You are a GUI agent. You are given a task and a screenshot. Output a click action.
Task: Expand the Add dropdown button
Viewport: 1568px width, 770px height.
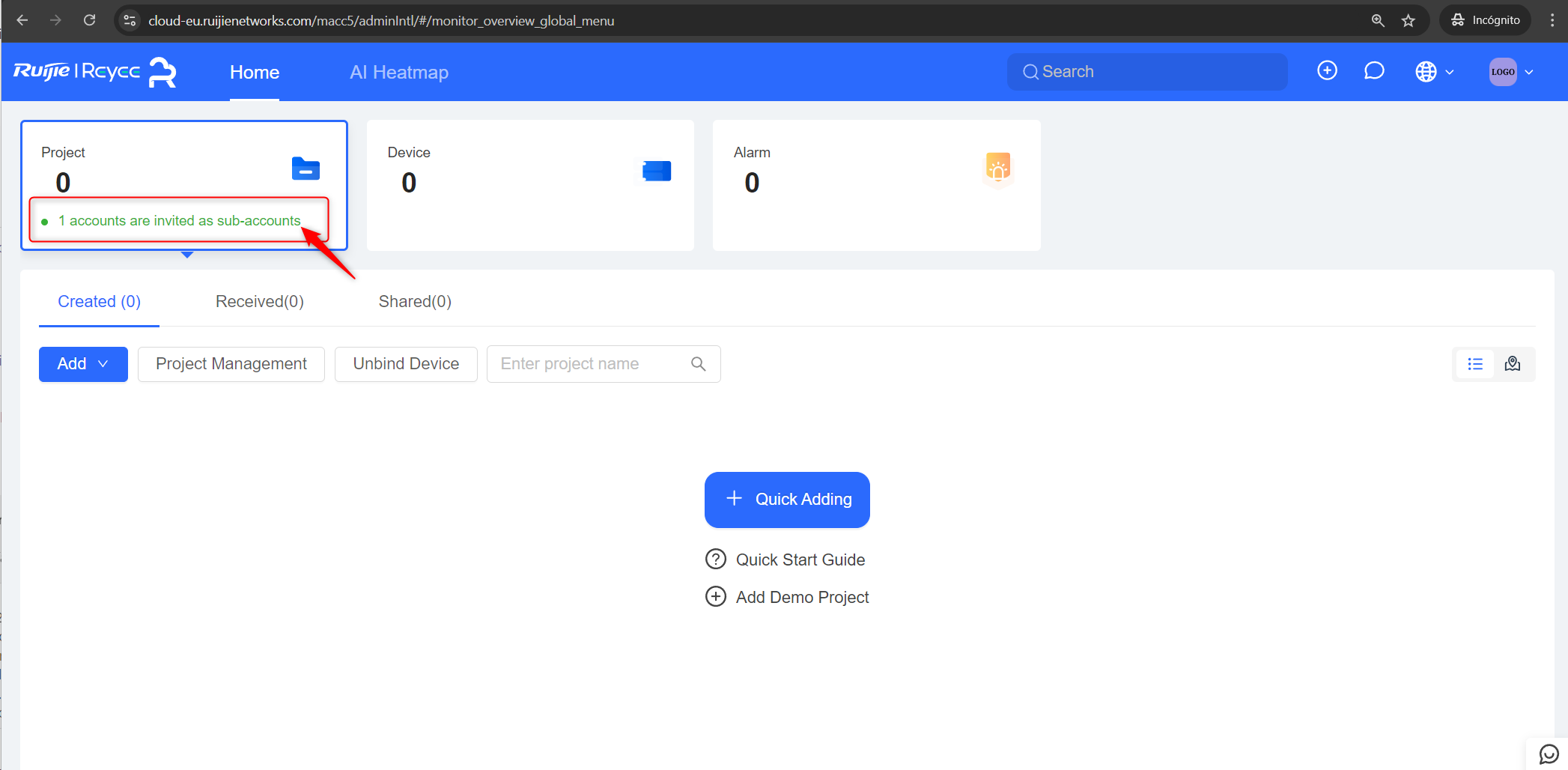tap(83, 364)
